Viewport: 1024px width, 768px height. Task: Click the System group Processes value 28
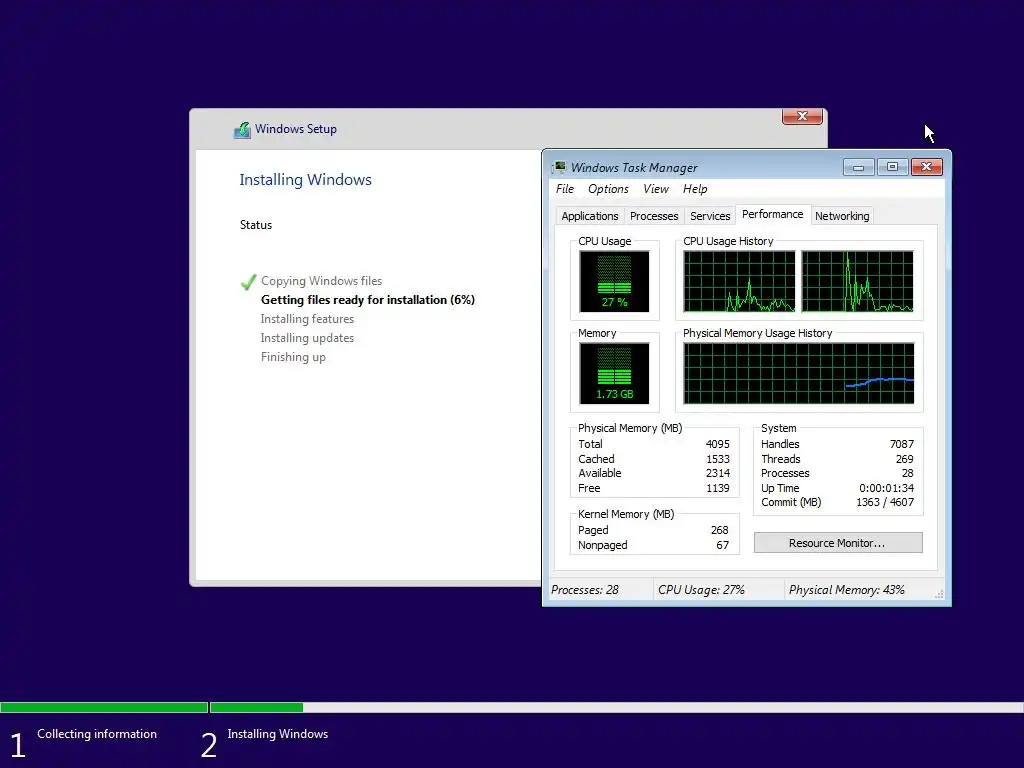908,473
